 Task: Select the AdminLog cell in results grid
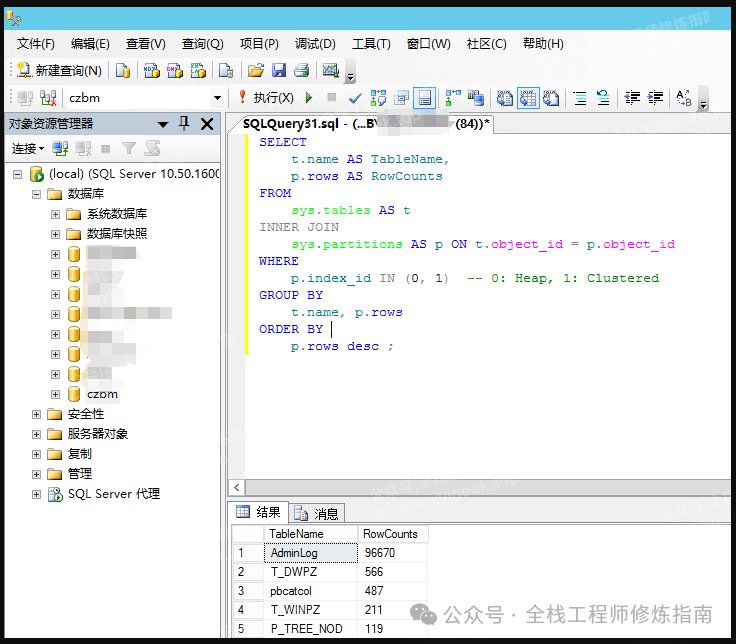point(310,552)
